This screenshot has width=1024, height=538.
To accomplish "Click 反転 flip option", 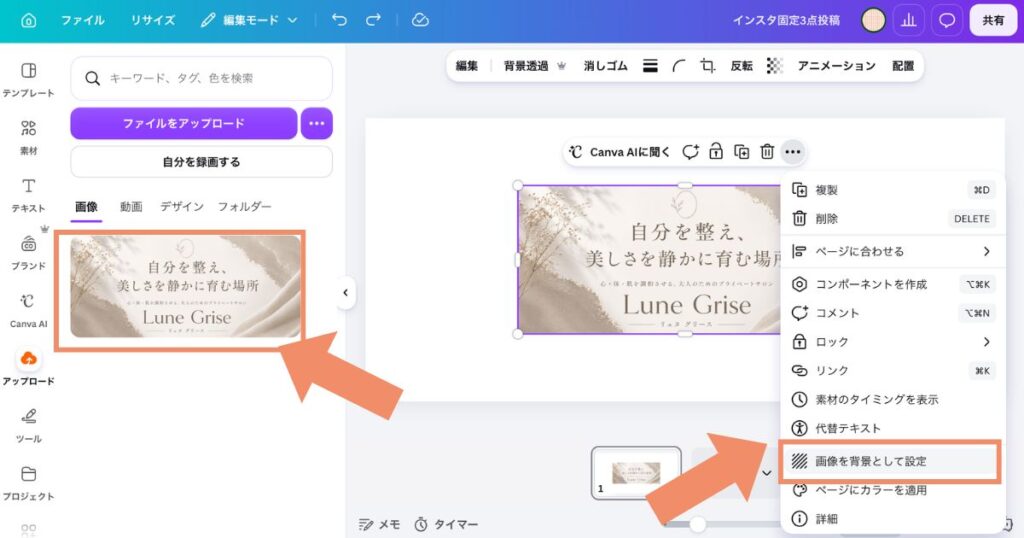I will 741,66.
